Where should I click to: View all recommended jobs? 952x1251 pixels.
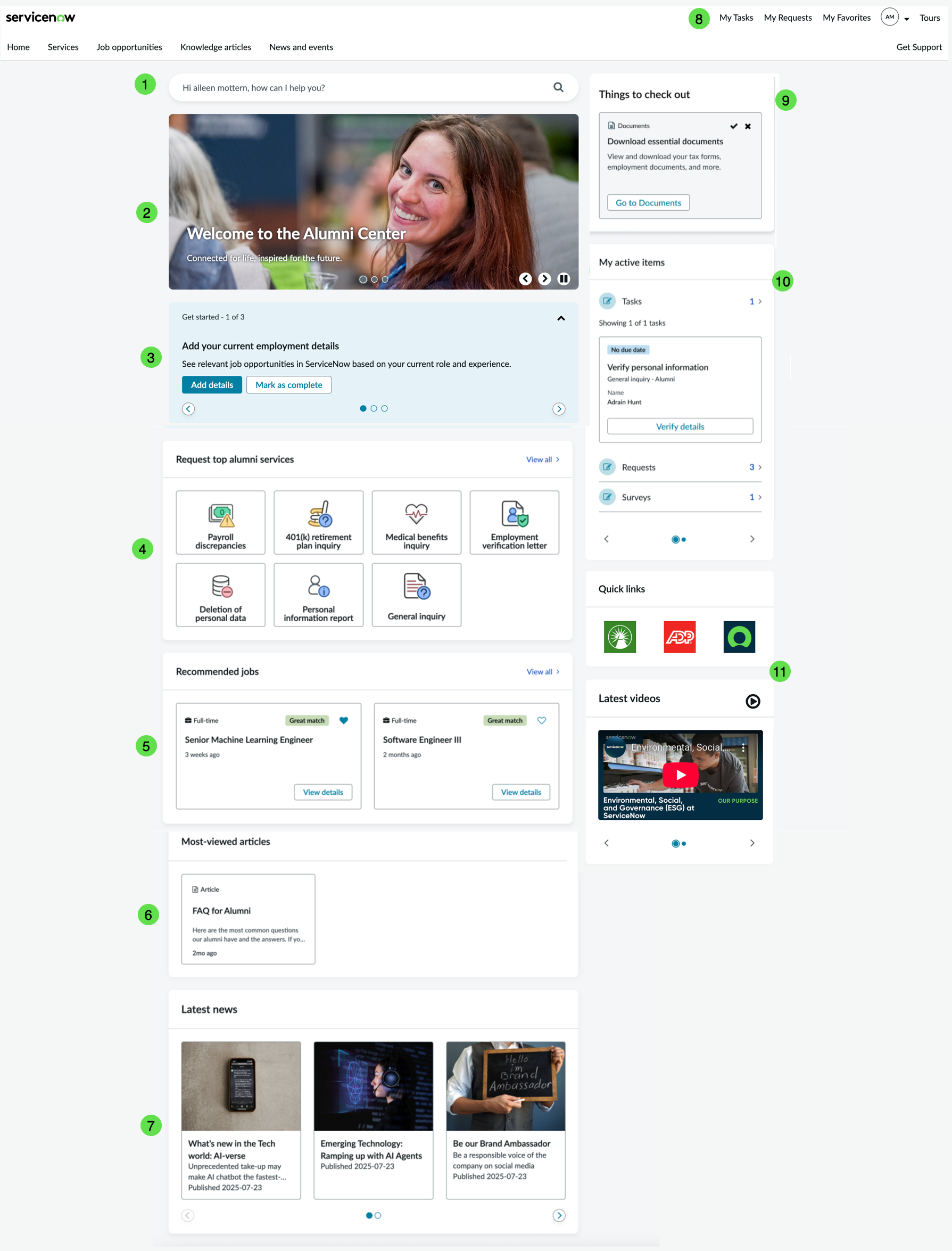click(543, 671)
